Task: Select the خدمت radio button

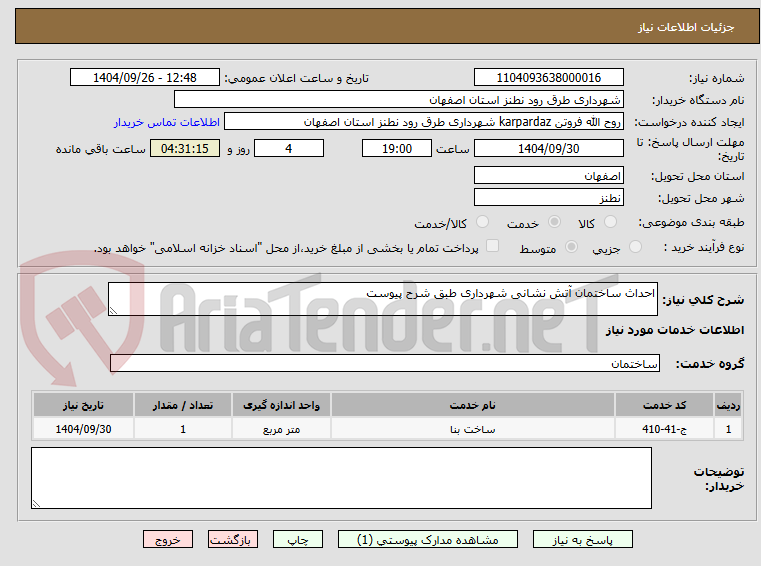Action: pos(554,222)
